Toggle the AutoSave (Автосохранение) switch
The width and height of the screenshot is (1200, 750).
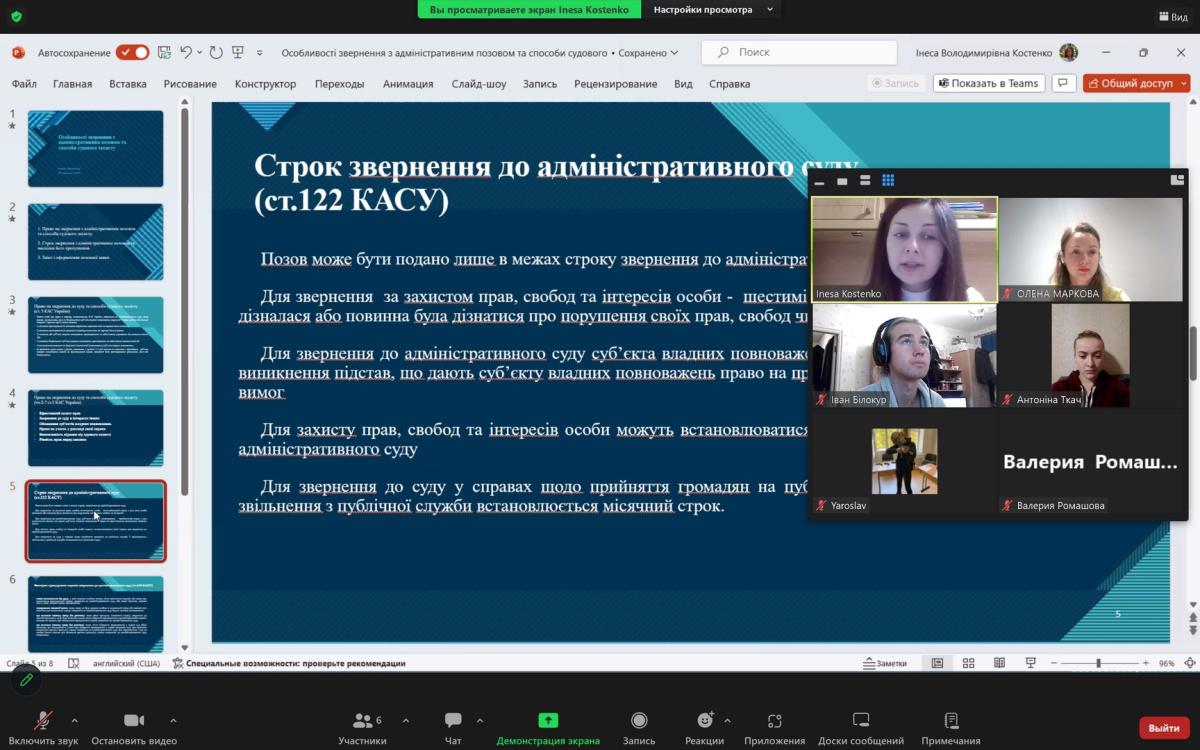click(x=132, y=53)
